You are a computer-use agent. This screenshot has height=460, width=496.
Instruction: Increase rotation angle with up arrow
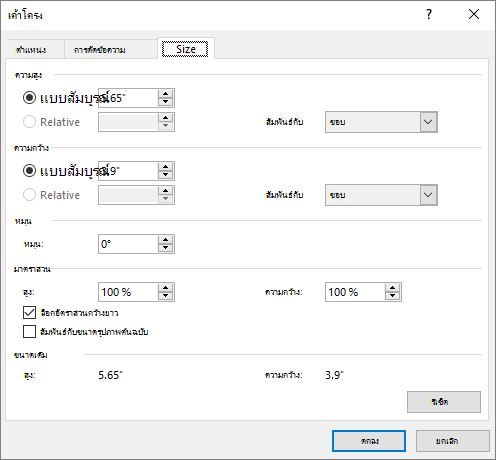165,240
